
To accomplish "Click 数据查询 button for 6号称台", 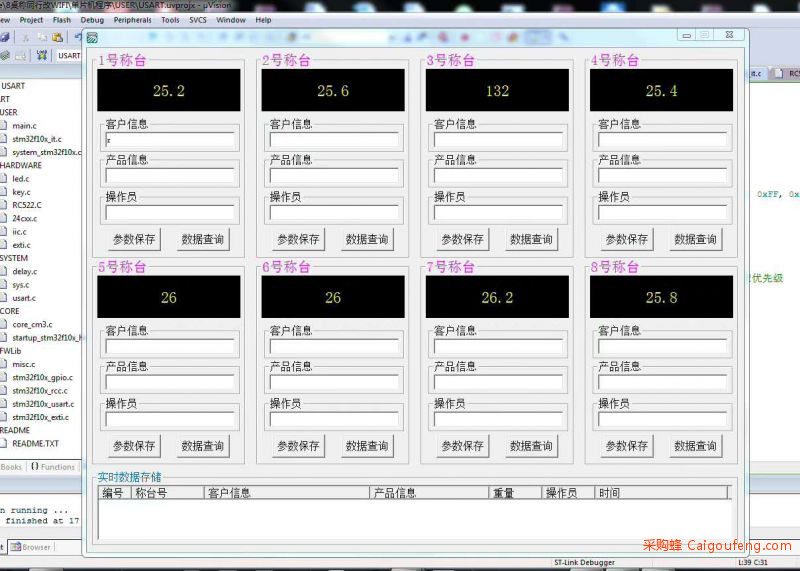I will click(x=367, y=446).
